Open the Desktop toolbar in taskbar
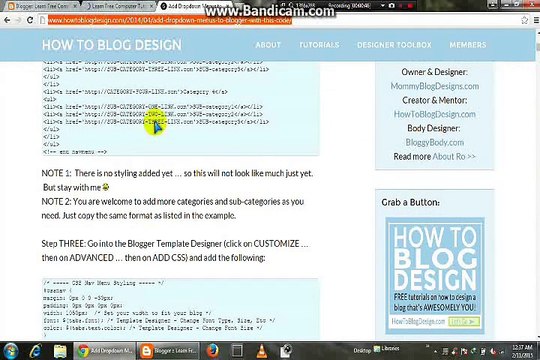Screen dimensions: 540x360 pyautogui.click(x=362, y=350)
